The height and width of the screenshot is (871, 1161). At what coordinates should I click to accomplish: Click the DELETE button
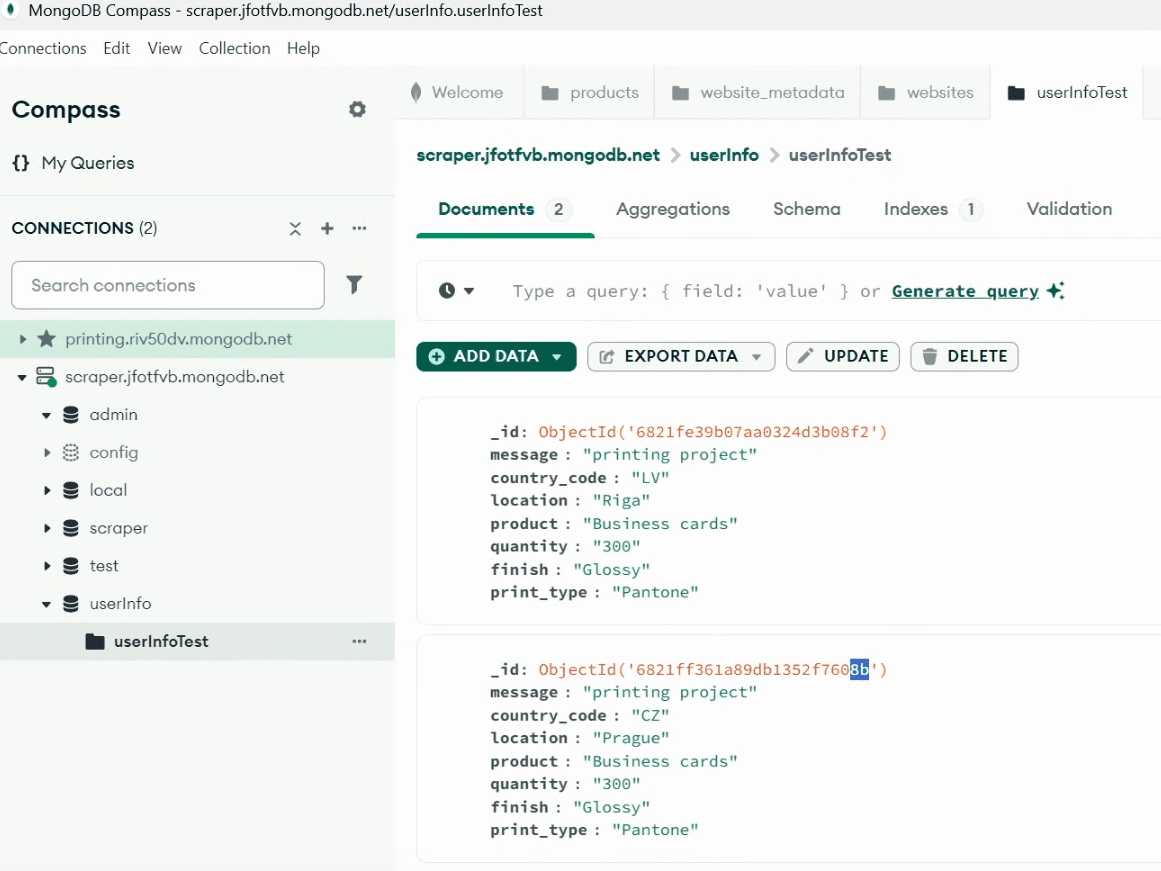coord(963,356)
